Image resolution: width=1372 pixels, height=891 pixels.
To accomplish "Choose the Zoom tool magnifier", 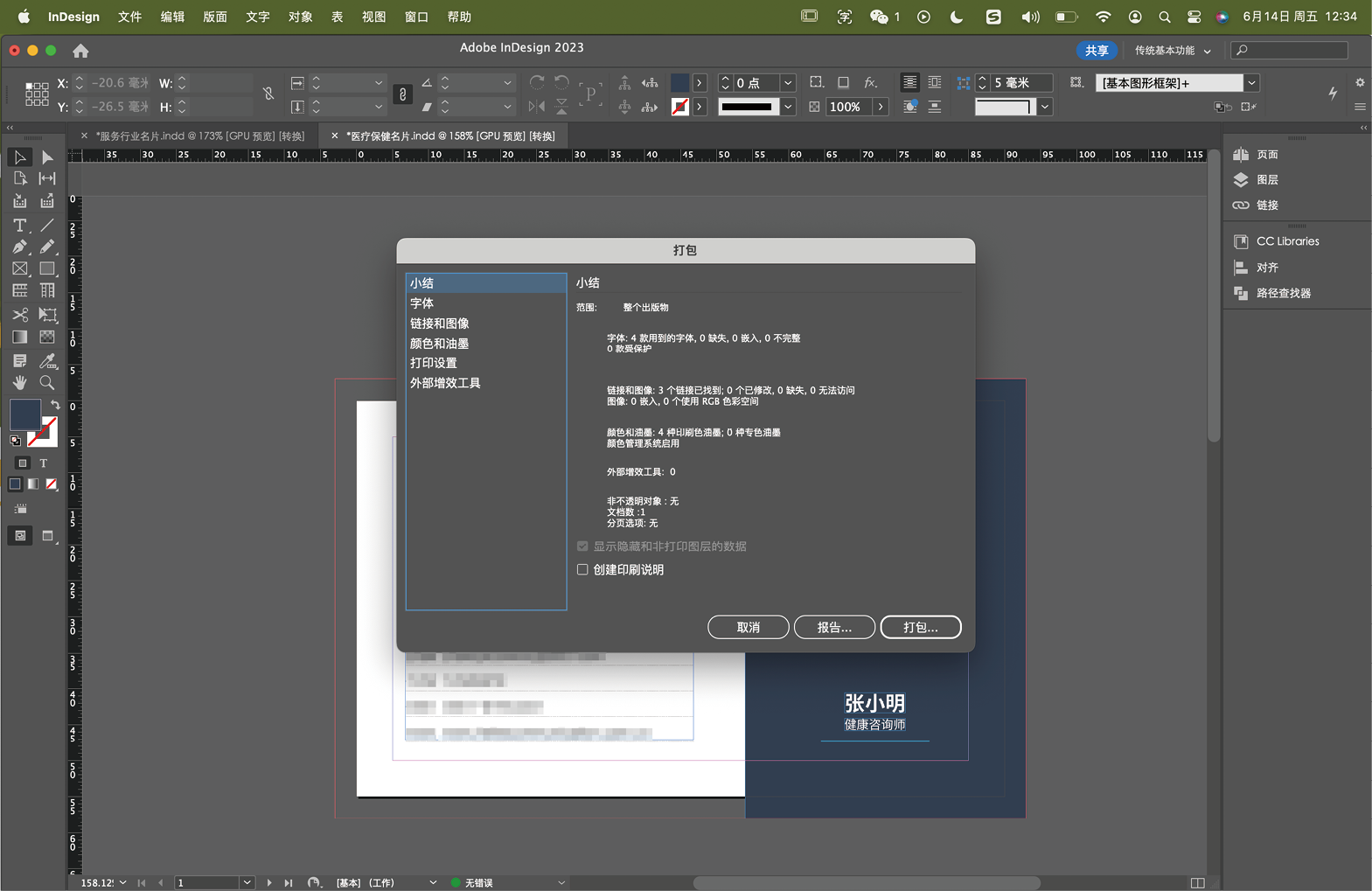I will click(x=47, y=383).
